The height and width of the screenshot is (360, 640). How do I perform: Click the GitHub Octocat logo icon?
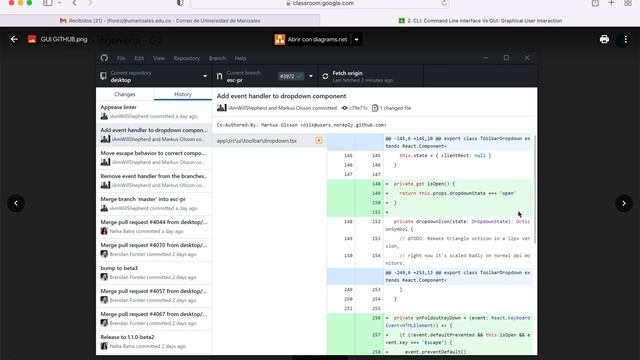[104, 58]
